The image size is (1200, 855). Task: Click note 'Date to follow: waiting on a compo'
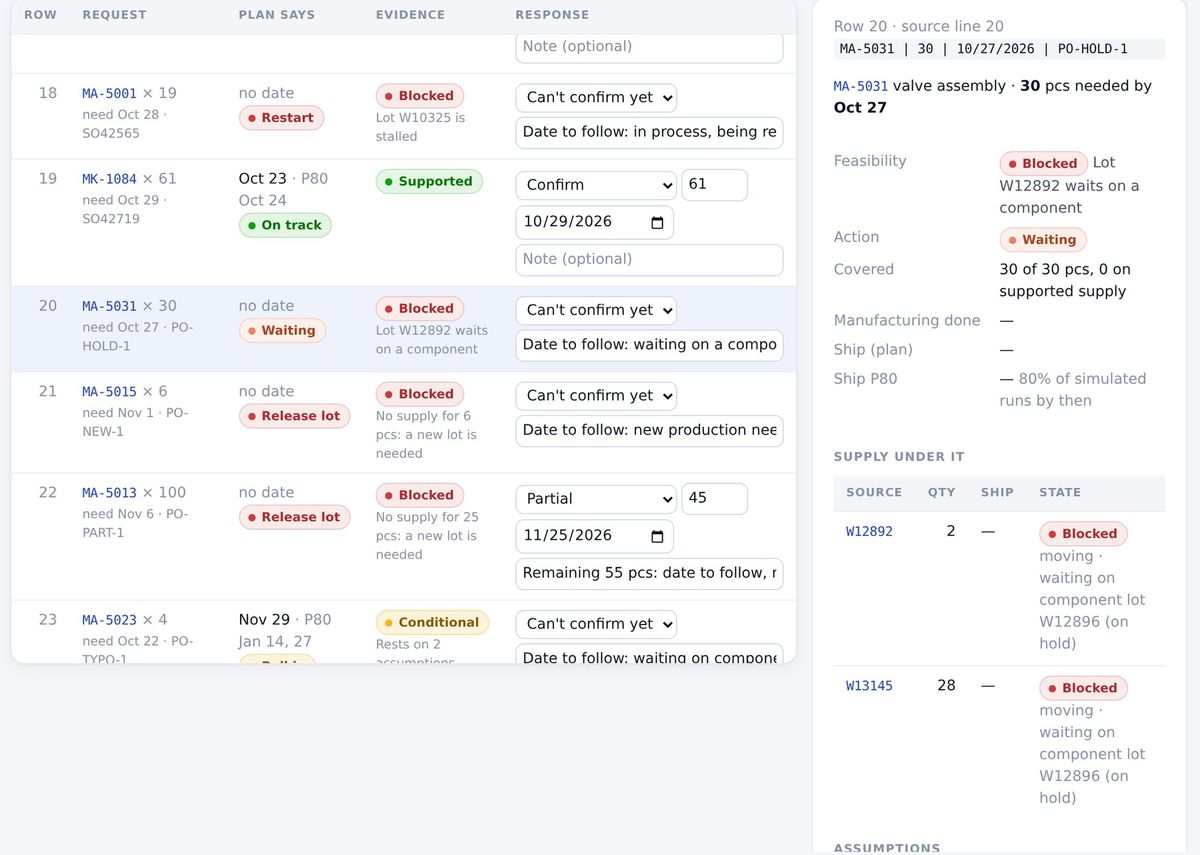tap(649, 344)
